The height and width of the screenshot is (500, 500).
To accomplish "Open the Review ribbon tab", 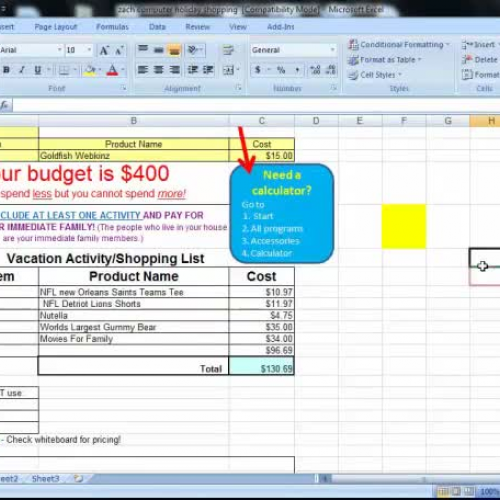I will 197,27.
